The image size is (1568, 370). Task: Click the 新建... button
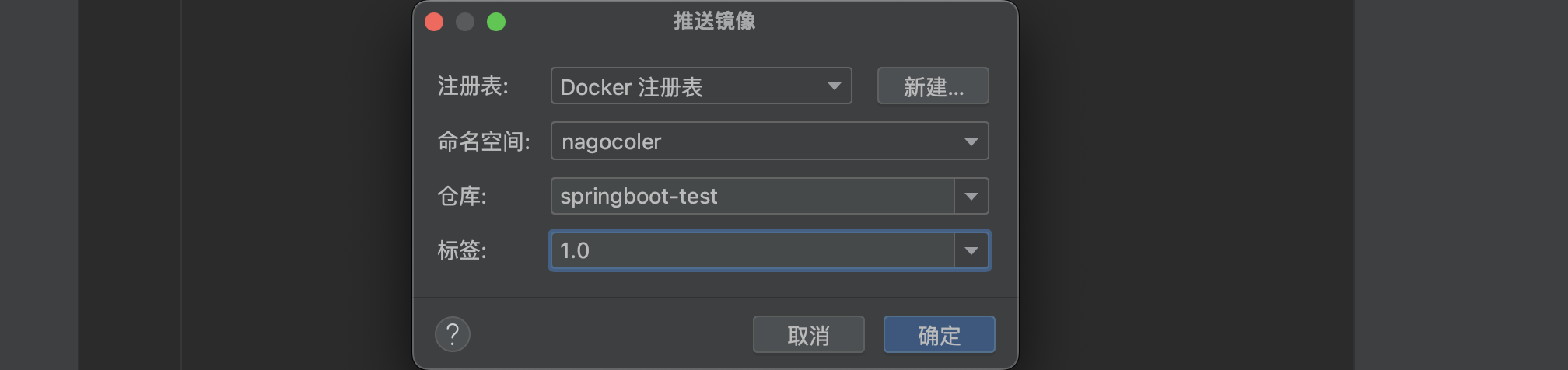(x=933, y=86)
